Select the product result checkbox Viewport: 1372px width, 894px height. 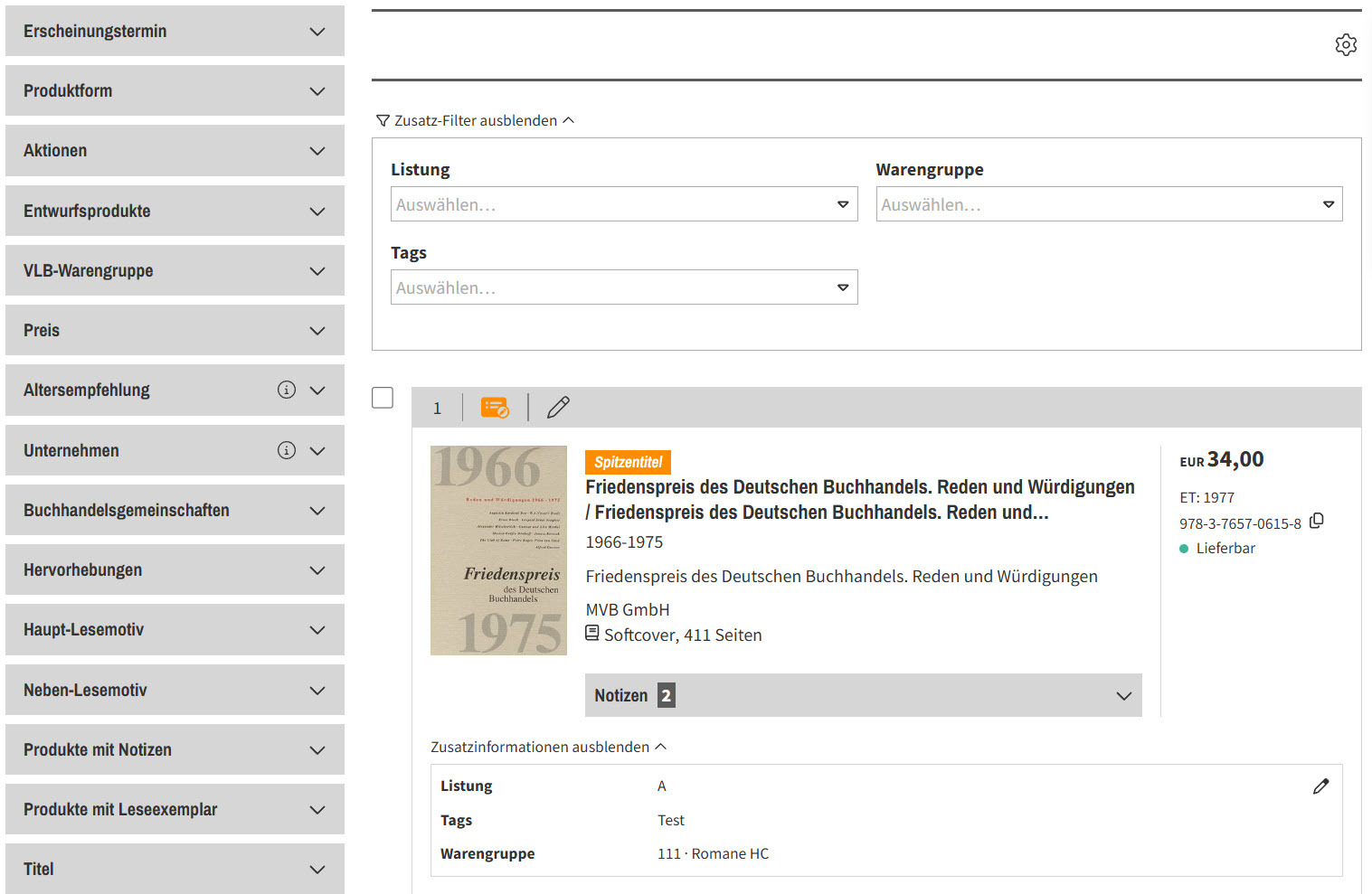tap(383, 398)
